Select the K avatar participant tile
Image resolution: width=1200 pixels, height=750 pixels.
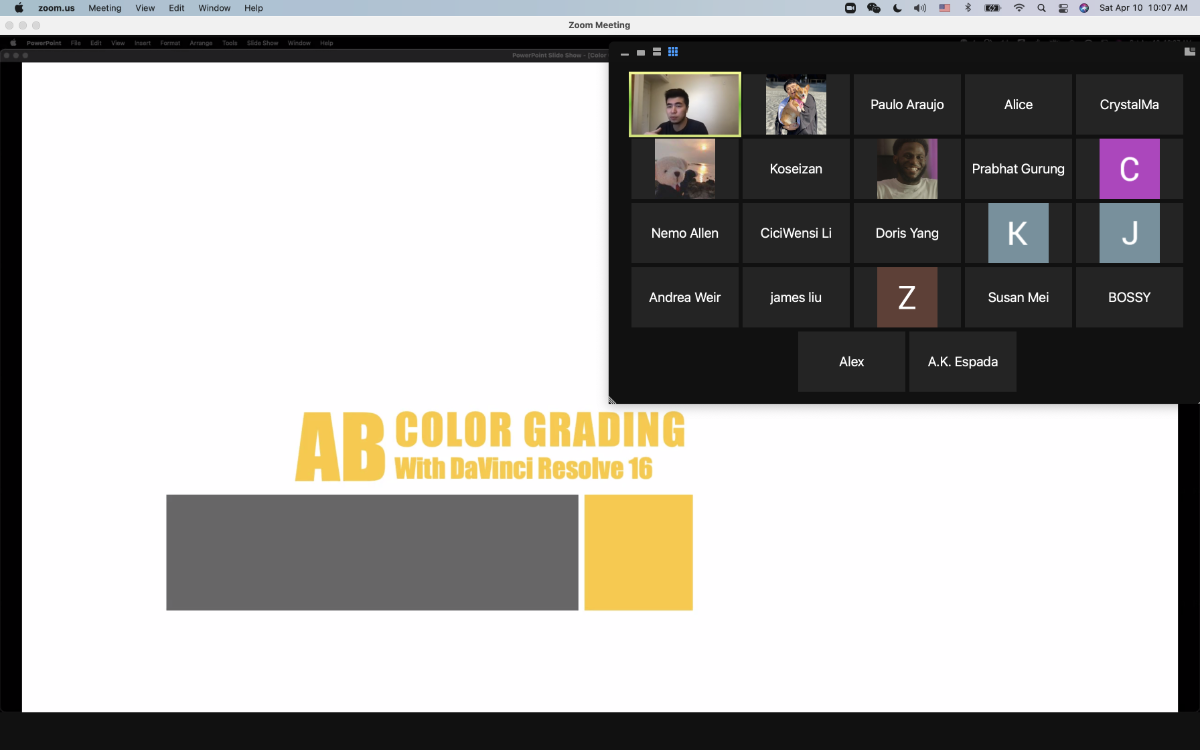[x=1018, y=233]
